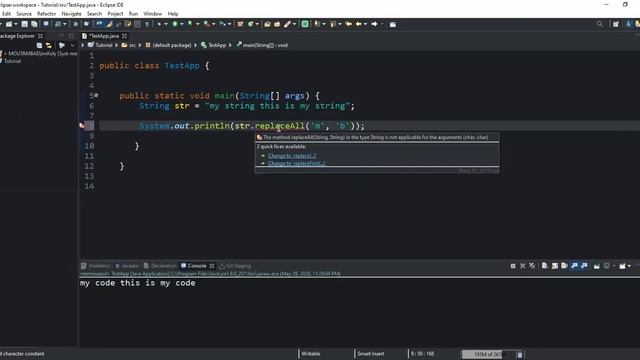Apply quick fix Change to replaceFirst
The width and height of the screenshot is (640, 360).
coord(297,163)
